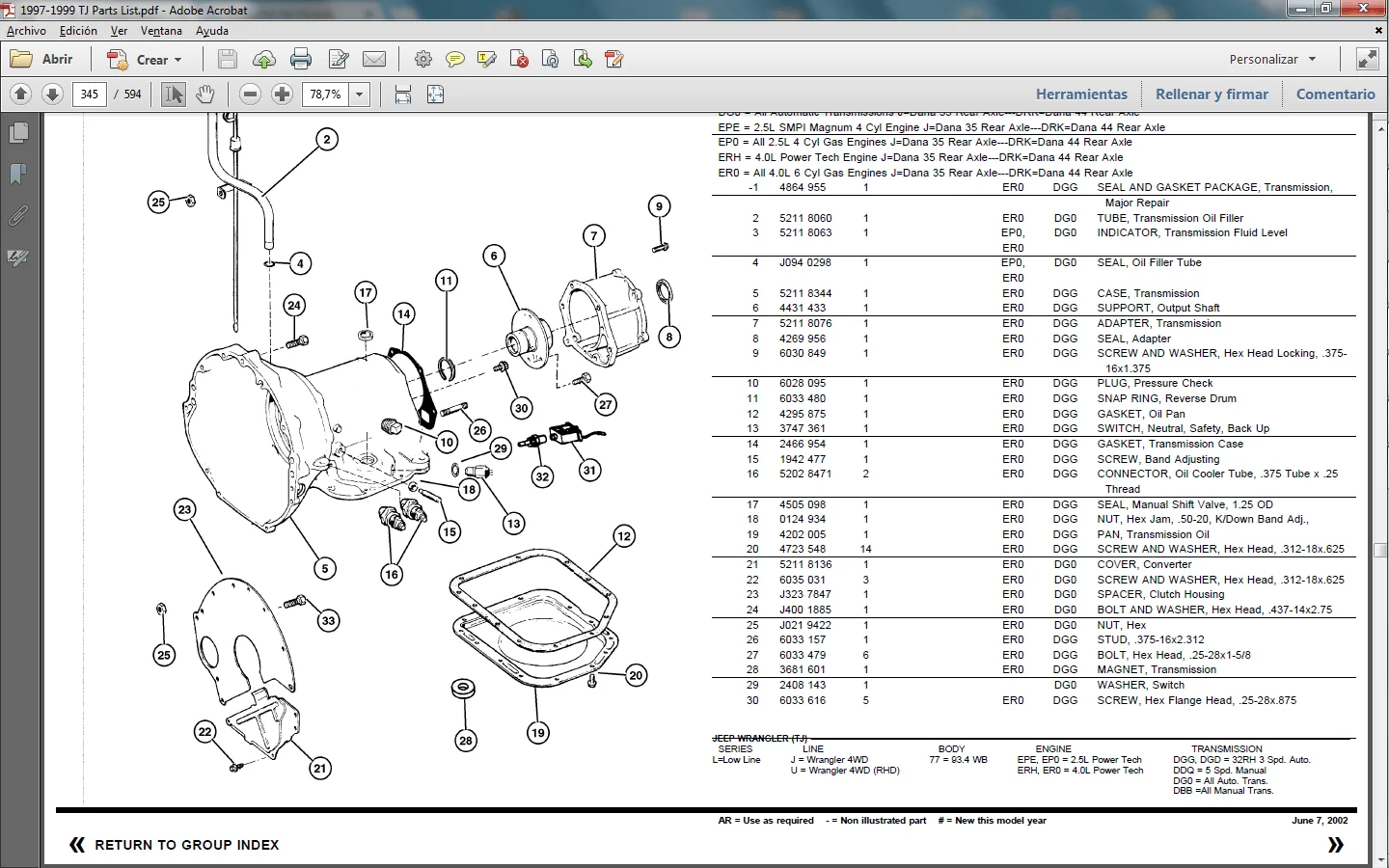Open the Archivo menu
Image resolution: width=1389 pixels, height=868 pixels.
(x=26, y=31)
